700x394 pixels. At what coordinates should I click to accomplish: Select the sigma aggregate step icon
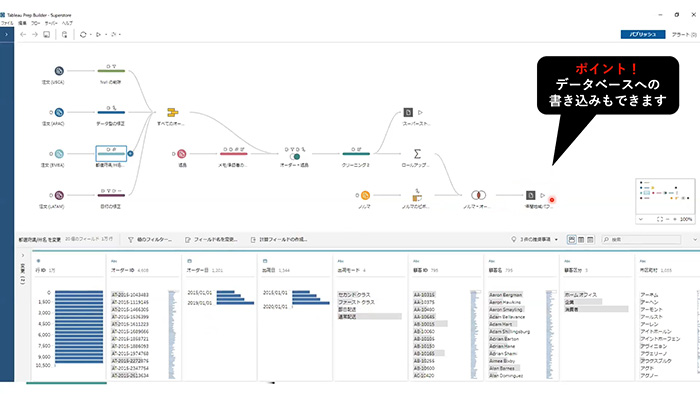[x=417, y=154]
